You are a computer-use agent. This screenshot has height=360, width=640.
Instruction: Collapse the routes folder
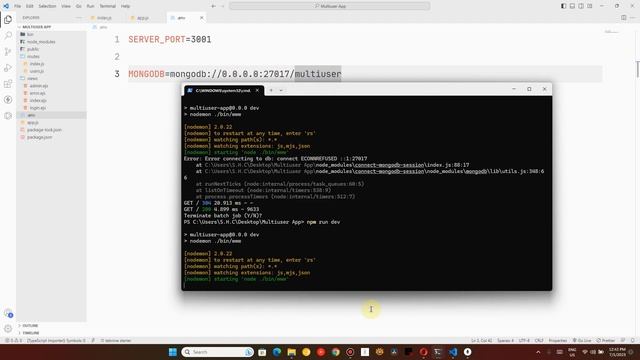pos(33,56)
